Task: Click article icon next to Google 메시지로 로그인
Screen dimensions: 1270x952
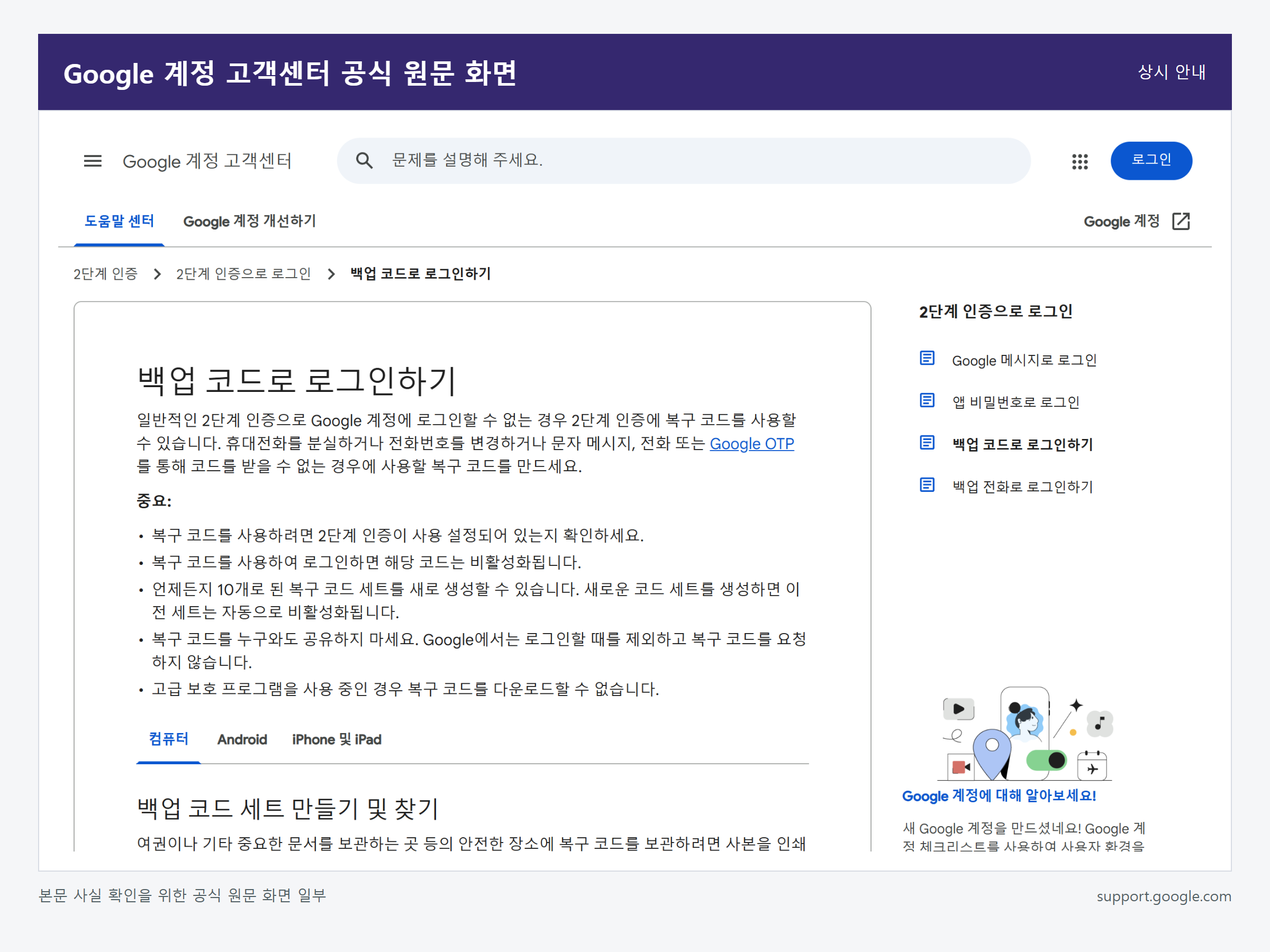Action: (x=927, y=358)
